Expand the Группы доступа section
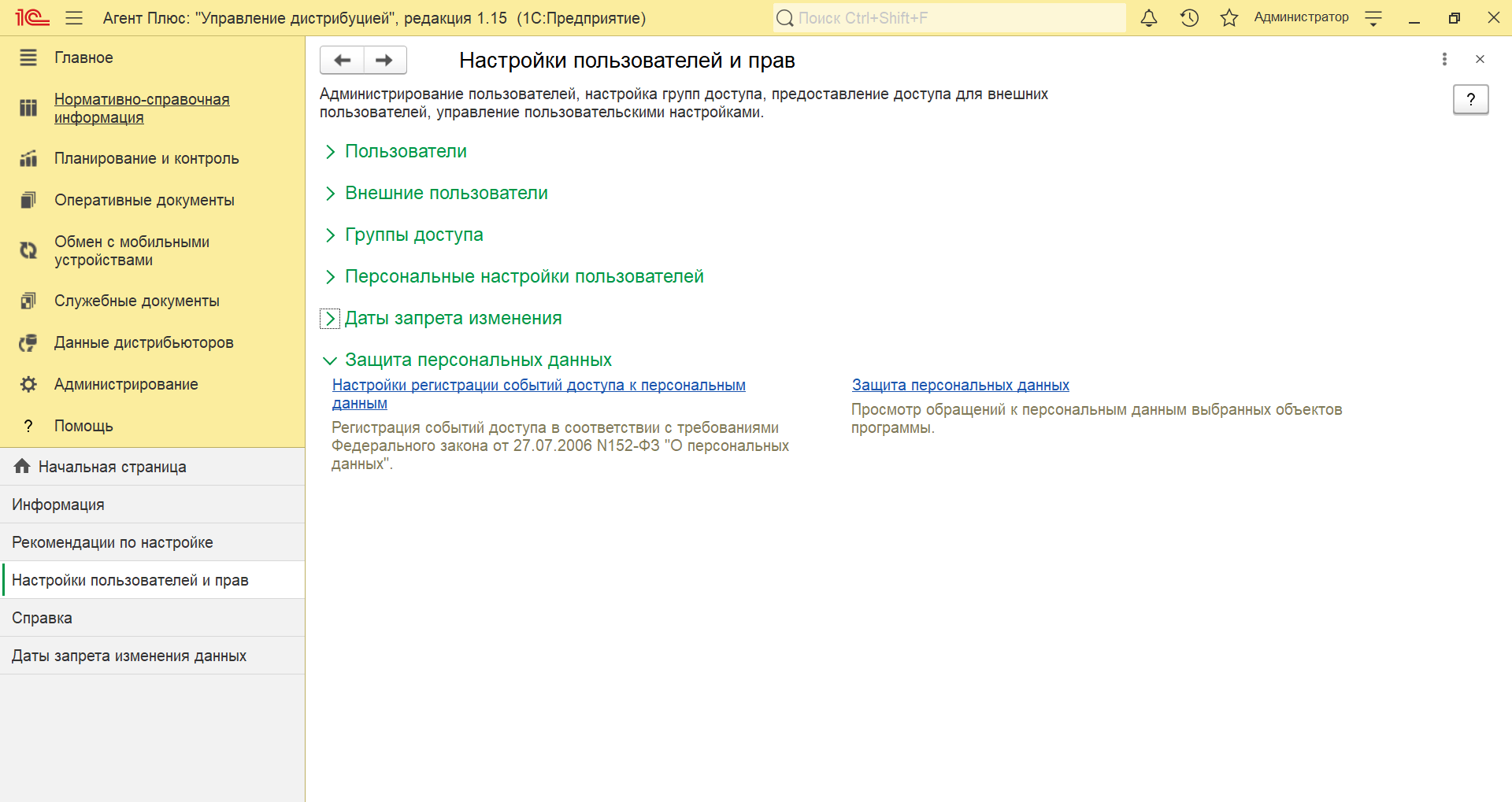 pos(413,235)
